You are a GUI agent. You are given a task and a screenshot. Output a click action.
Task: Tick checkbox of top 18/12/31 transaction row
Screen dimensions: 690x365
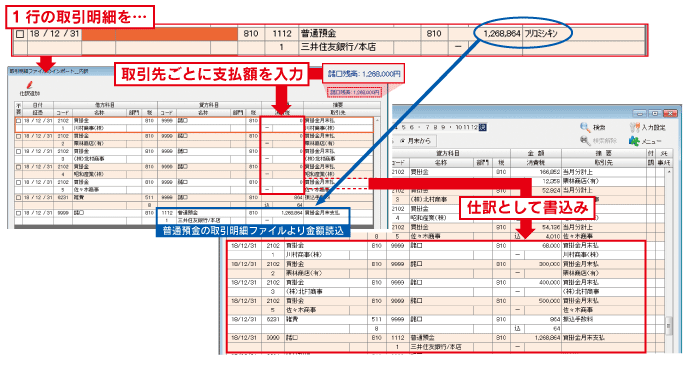[x=20, y=34]
